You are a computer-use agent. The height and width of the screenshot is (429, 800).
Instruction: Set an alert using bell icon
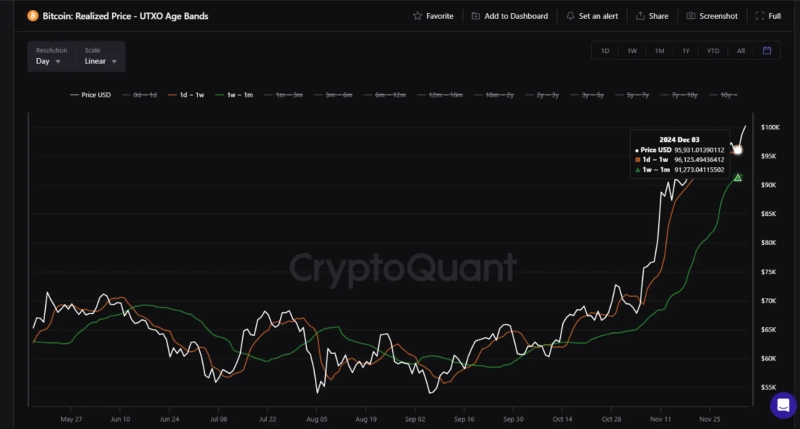coord(592,16)
